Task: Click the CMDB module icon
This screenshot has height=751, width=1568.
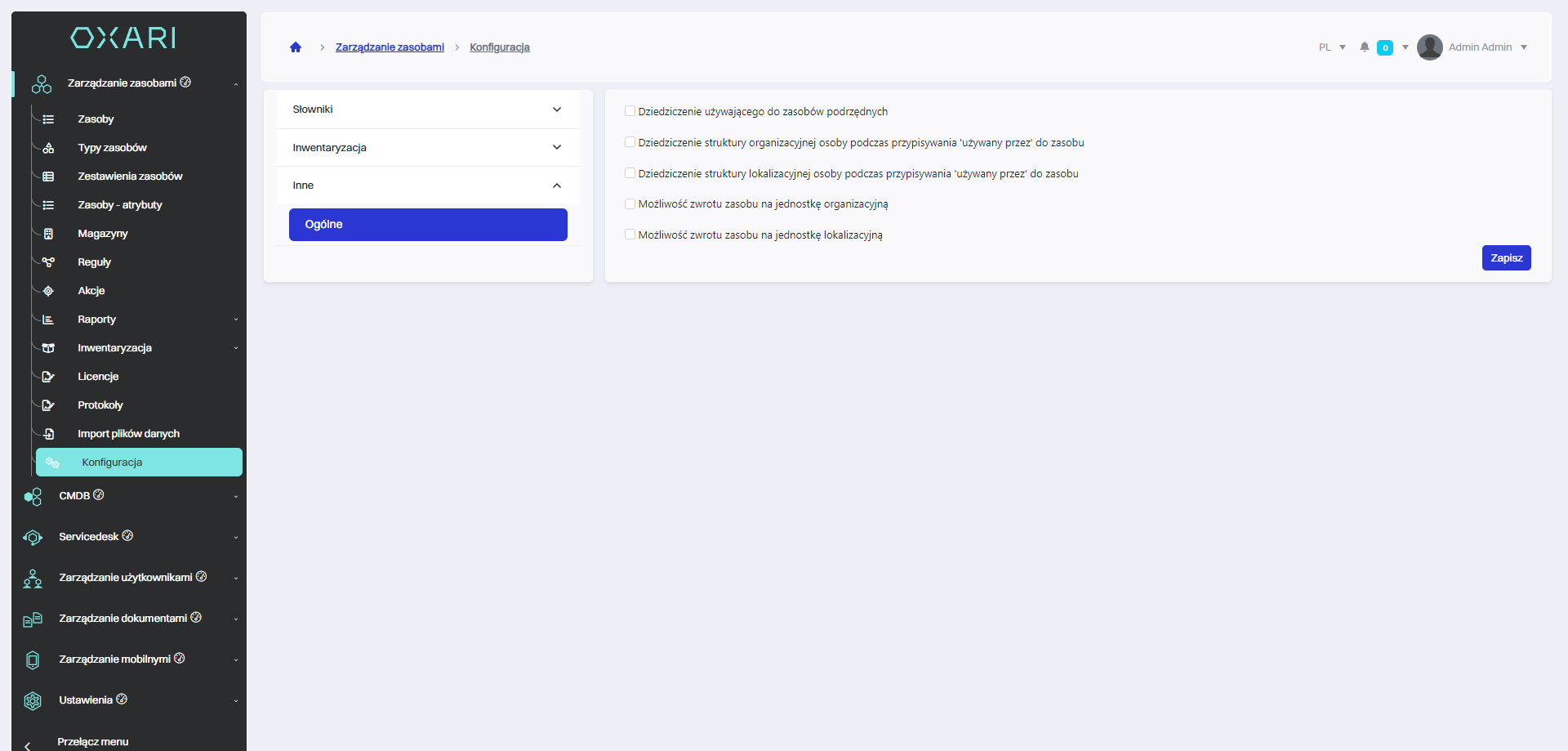Action: [33, 496]
